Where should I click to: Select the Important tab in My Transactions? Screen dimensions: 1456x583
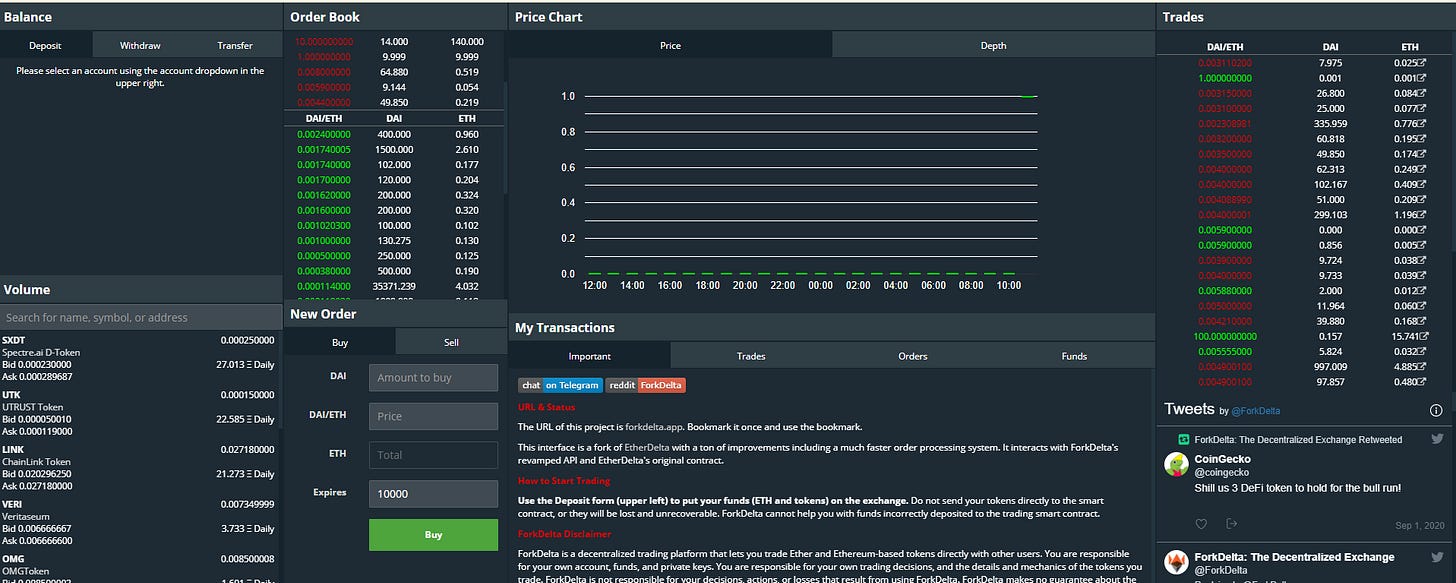coord(590,356)
